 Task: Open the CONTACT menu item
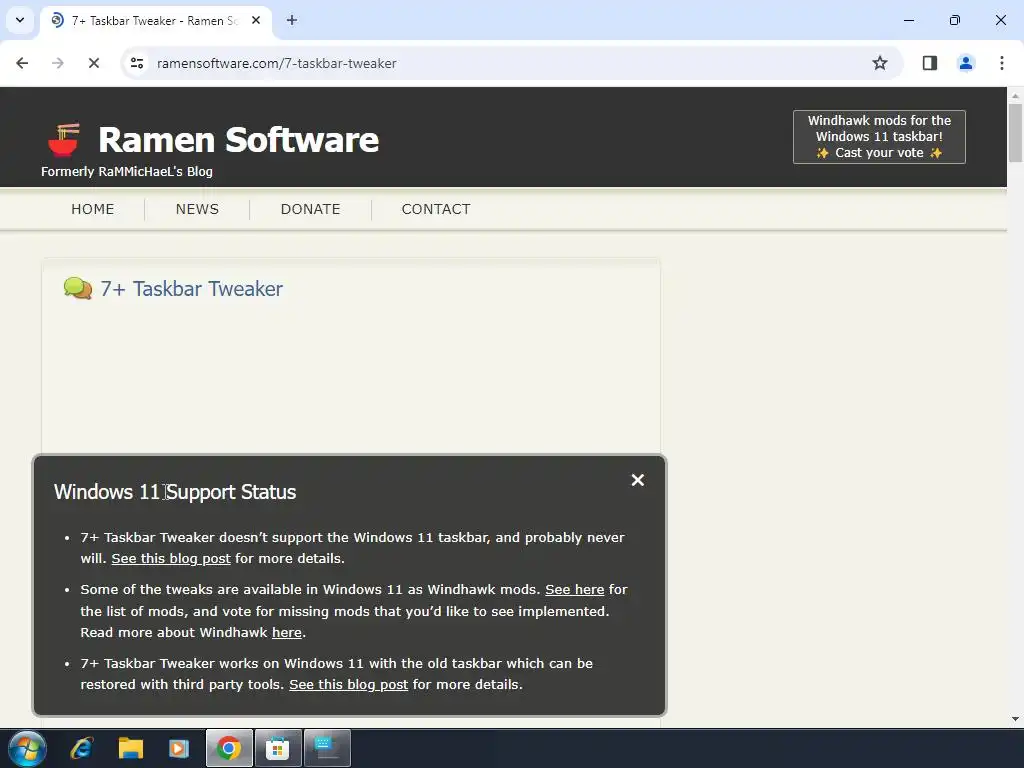coord(436,209)
